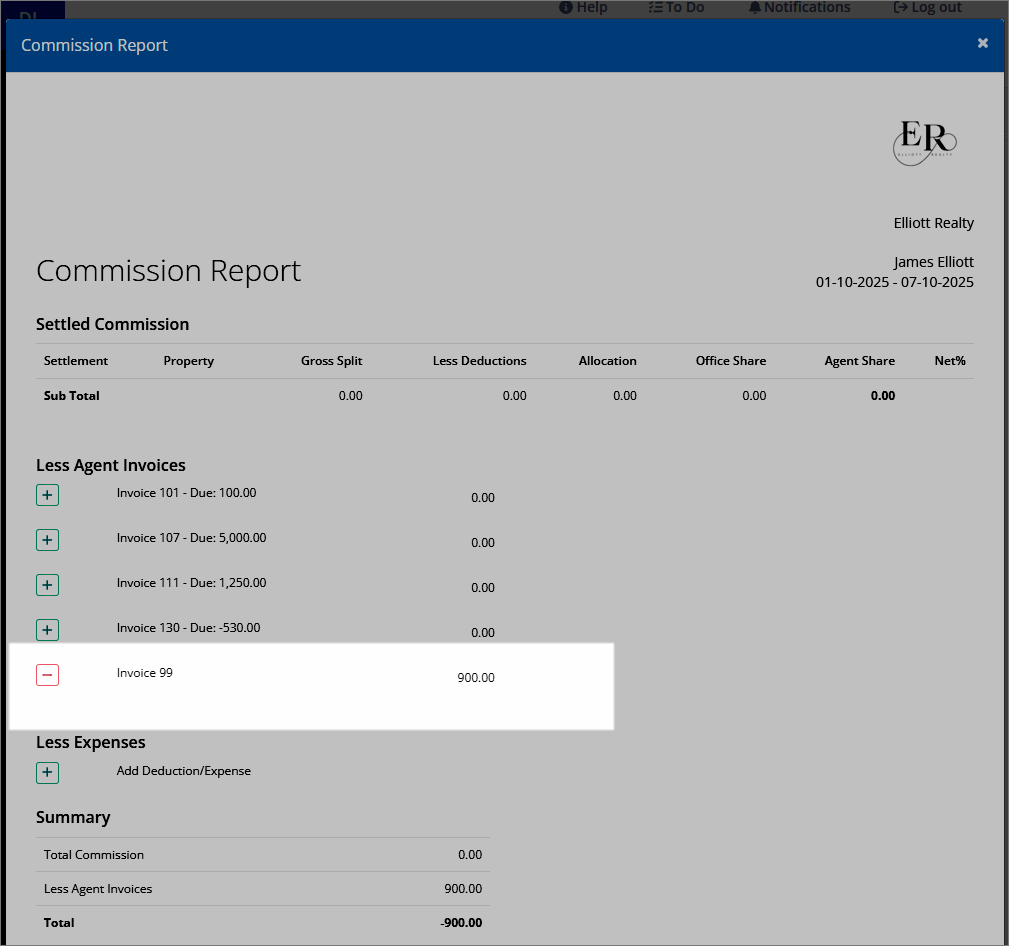Close the Commission Report dialog
Screen dimensions: 1009x946
point(983,43)
